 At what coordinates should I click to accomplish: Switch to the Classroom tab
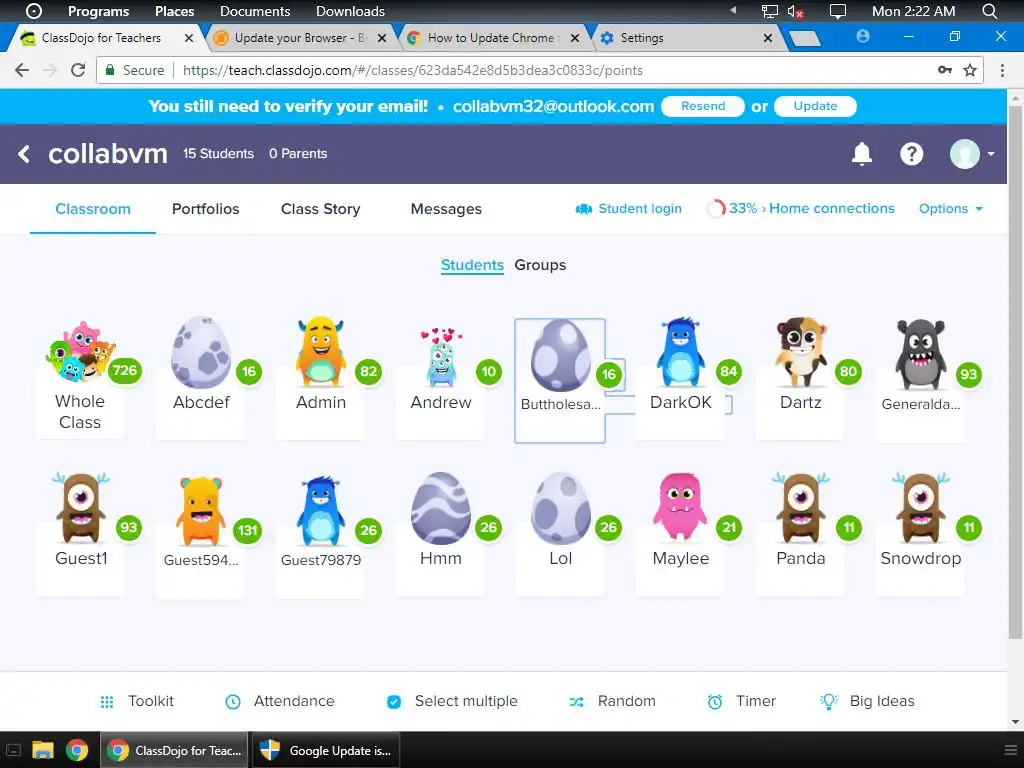coord(93,209)
